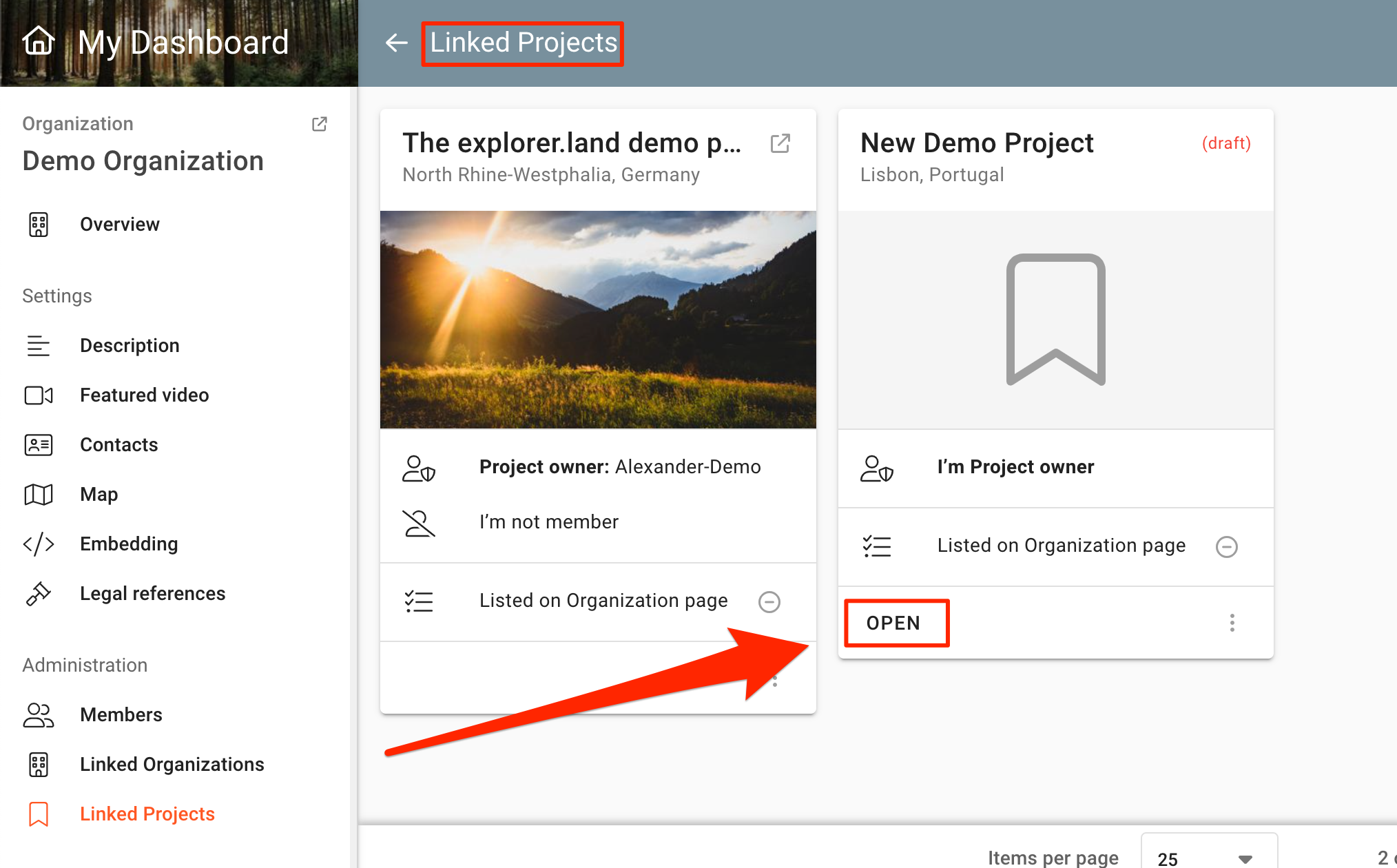Screen dimensions: 1397x868
Task: Click the home icon beside My Dashboard
Action: 39,41
